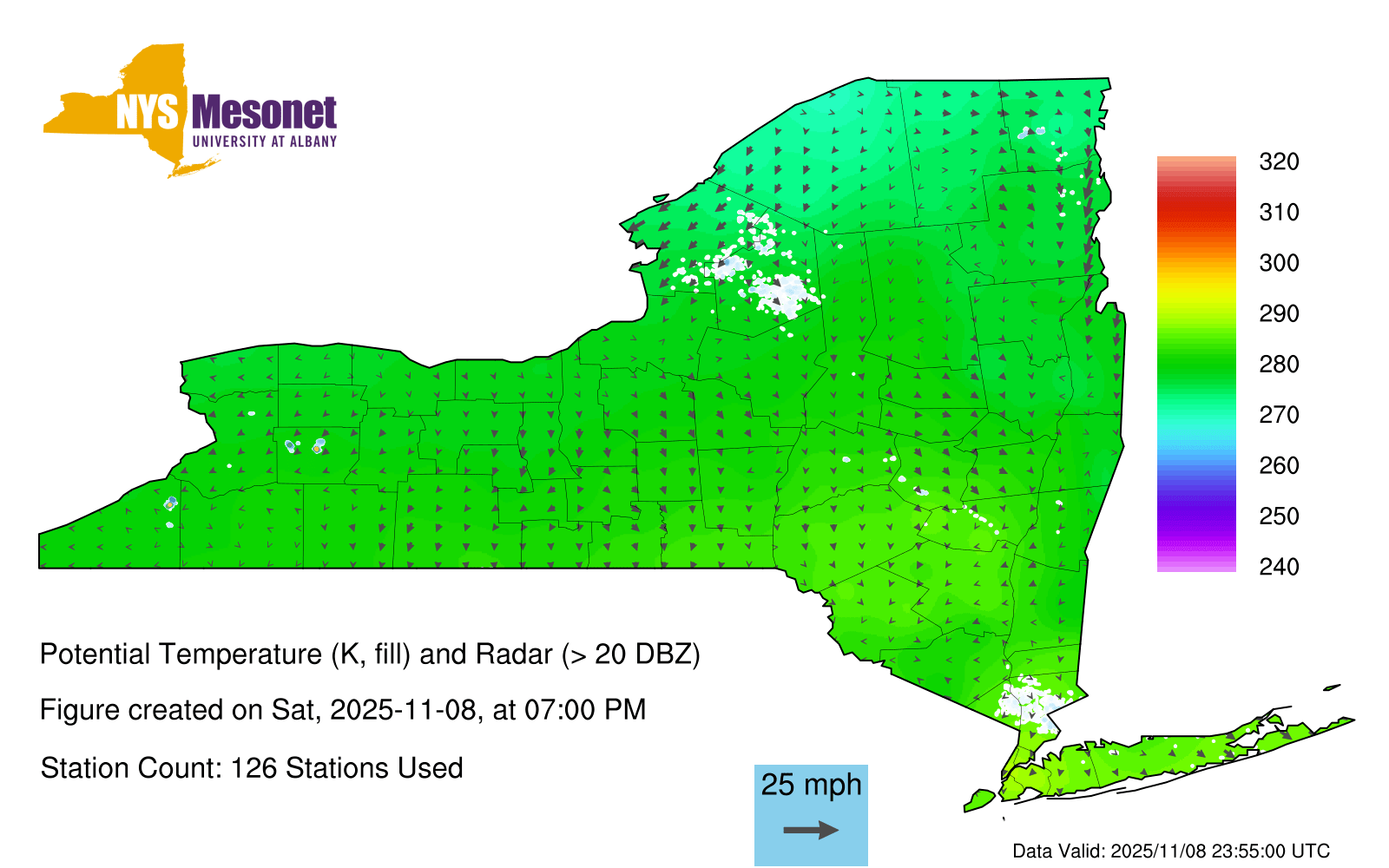Screen dimensions: 1389x868
Task: Click the small radar echoes in the far northeast
Action: (1031, 132)
